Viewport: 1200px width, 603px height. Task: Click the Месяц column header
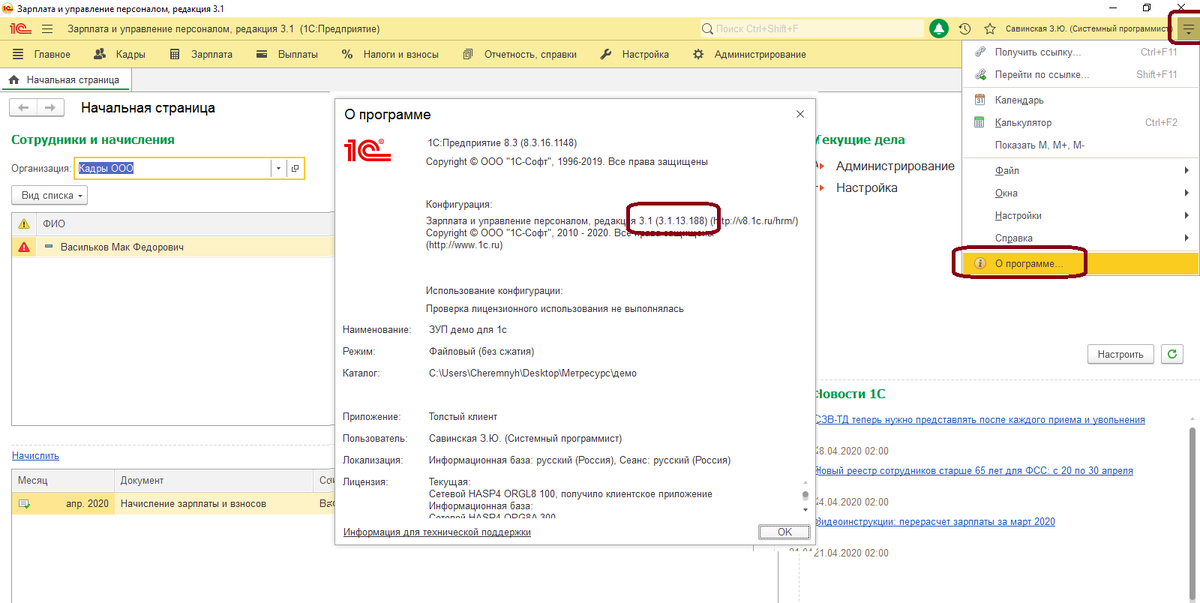click(63, 481)
